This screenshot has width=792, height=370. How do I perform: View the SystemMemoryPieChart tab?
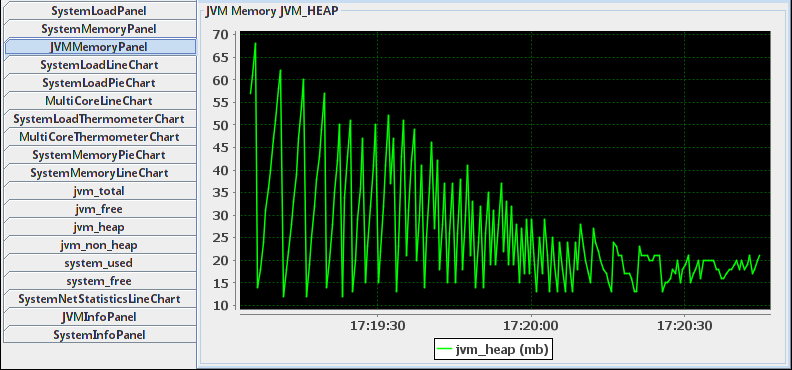(x=99, y=155)
